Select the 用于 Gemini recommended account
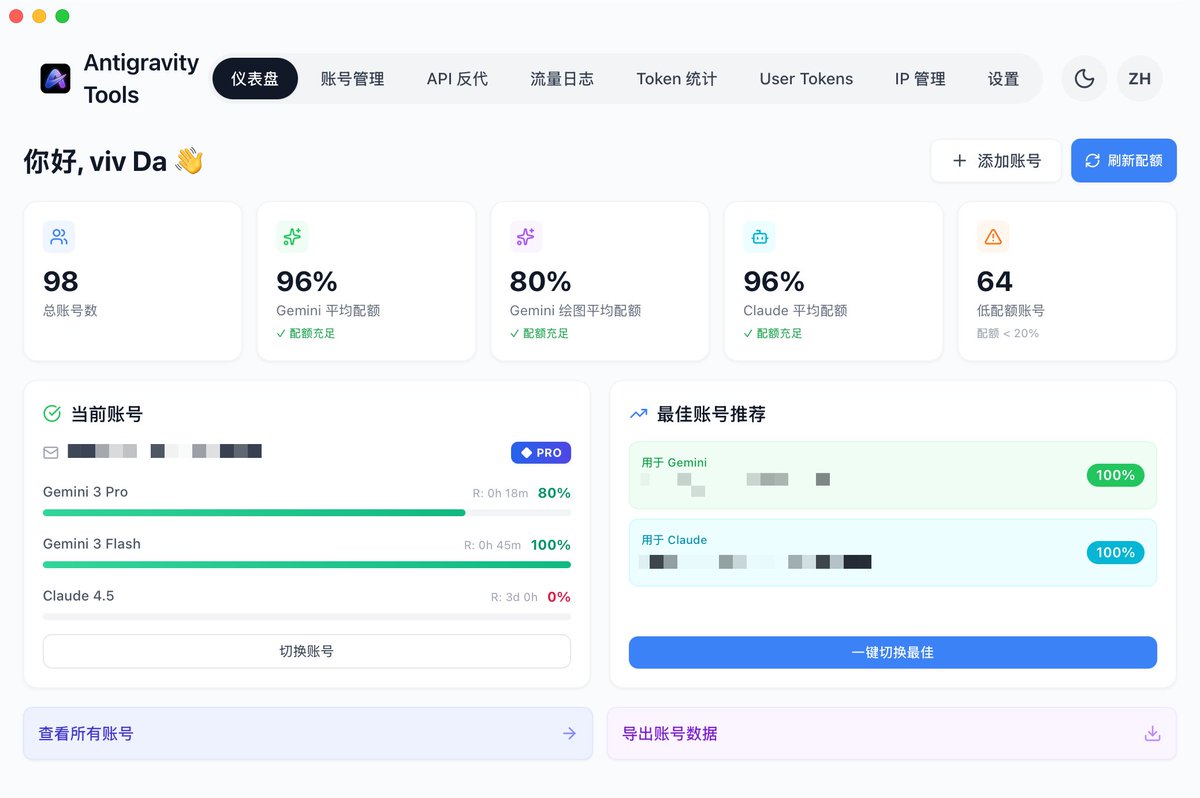1200x798 pixels. (893, 475)
